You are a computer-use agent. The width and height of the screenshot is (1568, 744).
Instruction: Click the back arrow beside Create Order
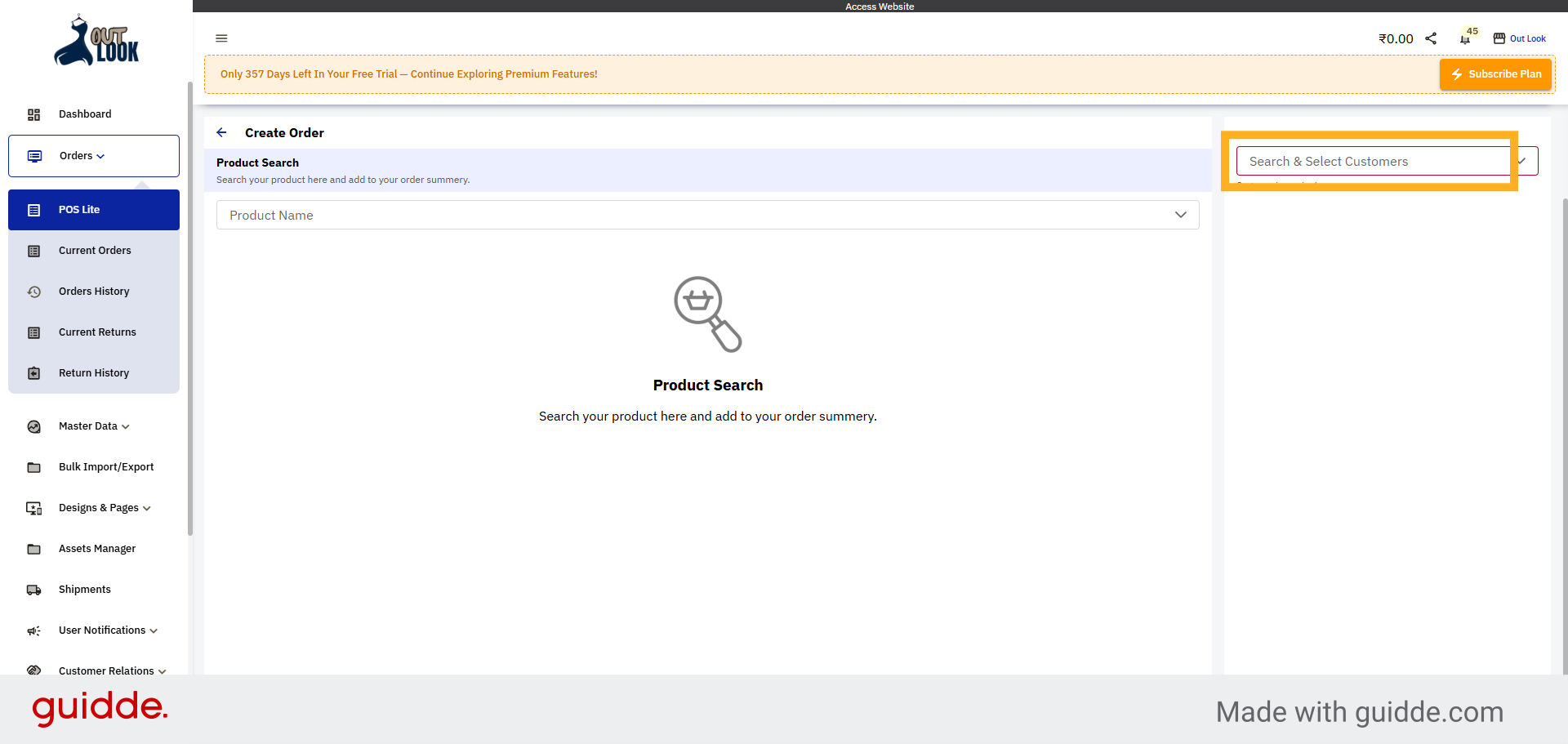(221, 132)
